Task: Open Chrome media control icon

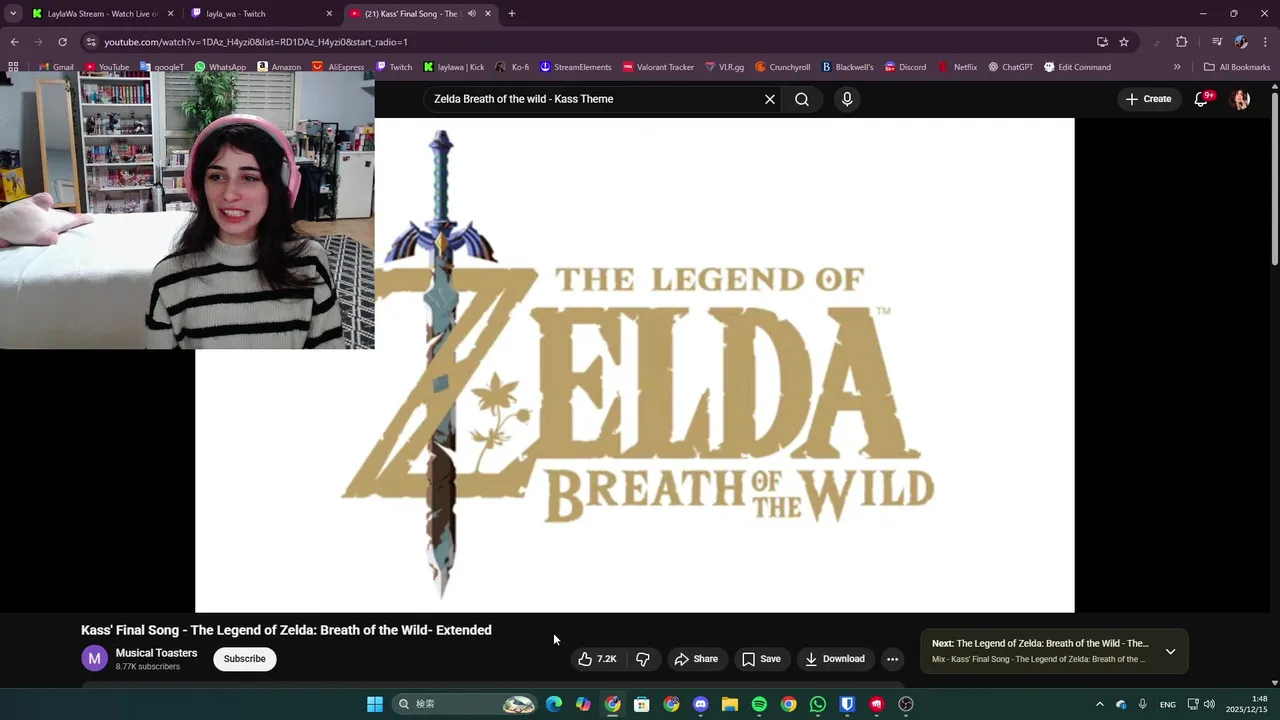Action: click(x=1217, y=42)
